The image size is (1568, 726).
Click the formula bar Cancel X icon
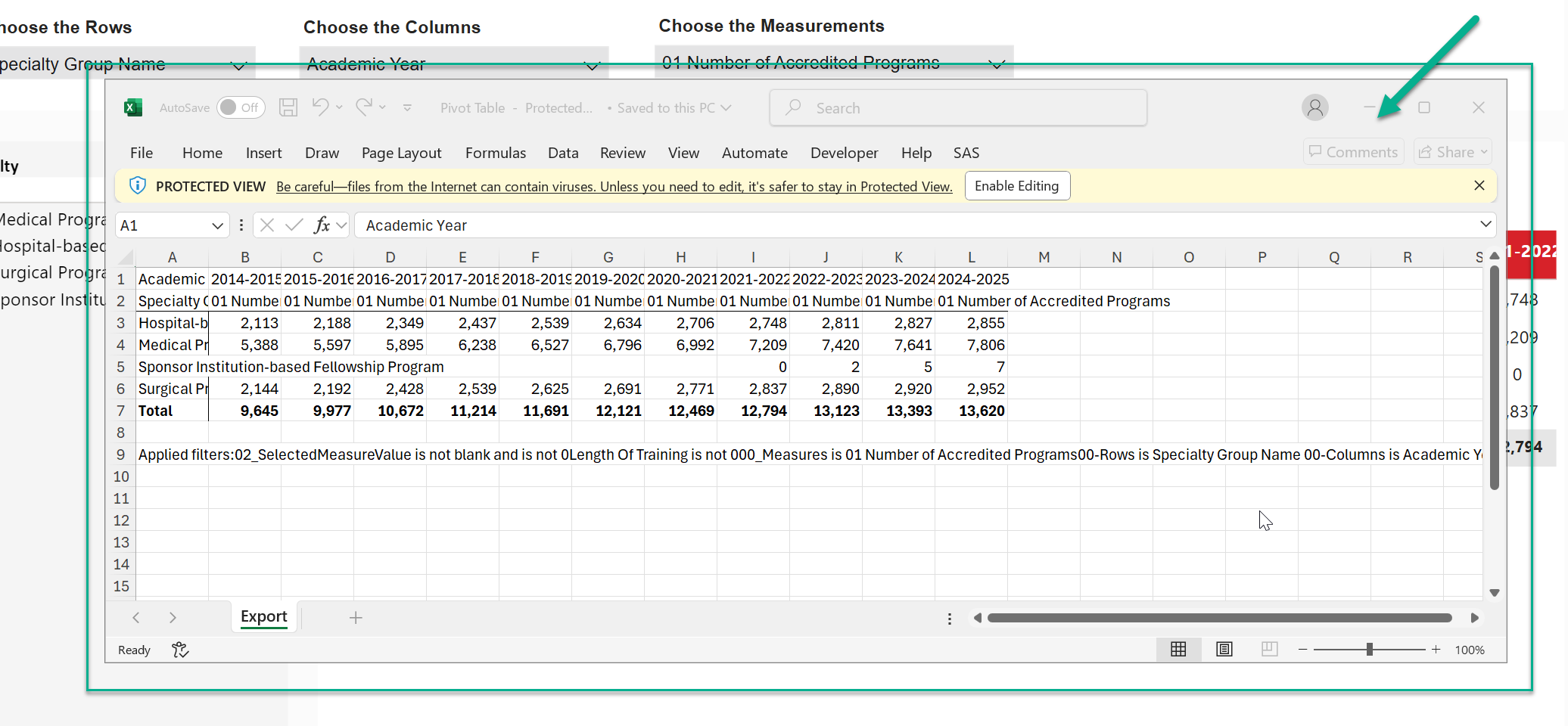[266, 225]
